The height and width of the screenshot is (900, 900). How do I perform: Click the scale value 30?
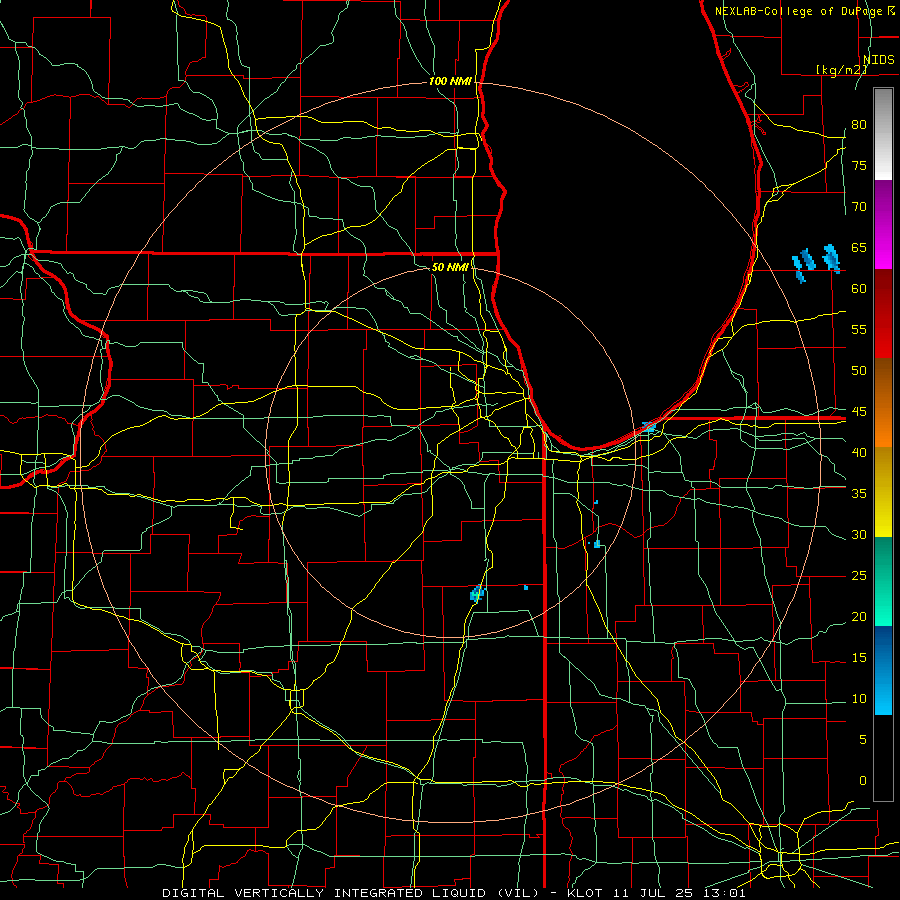coord(859,534)
